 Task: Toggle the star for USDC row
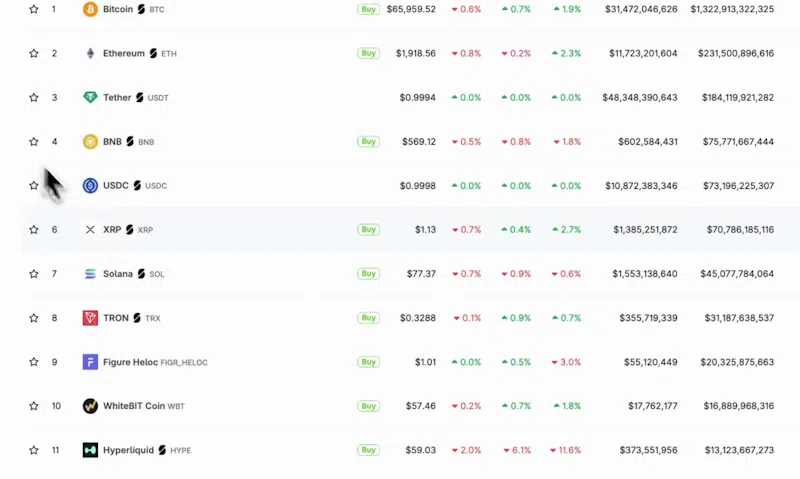point(34,186)
